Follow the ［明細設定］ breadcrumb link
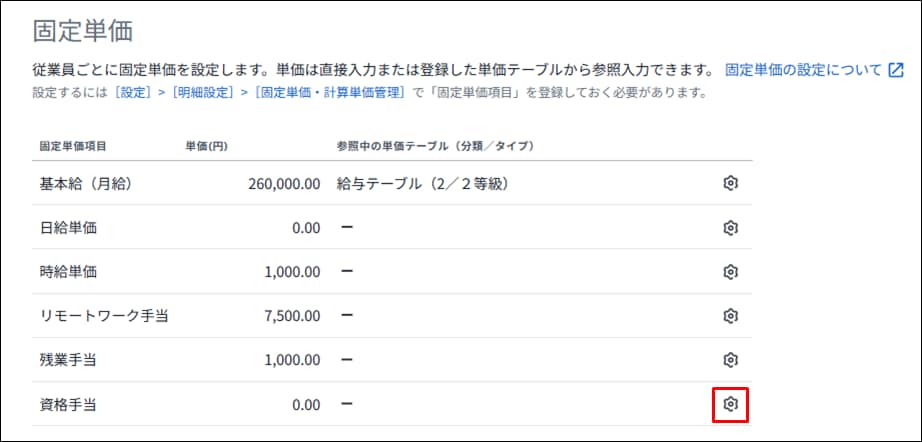Screen dimensions: 922x442 click(200, 93)
